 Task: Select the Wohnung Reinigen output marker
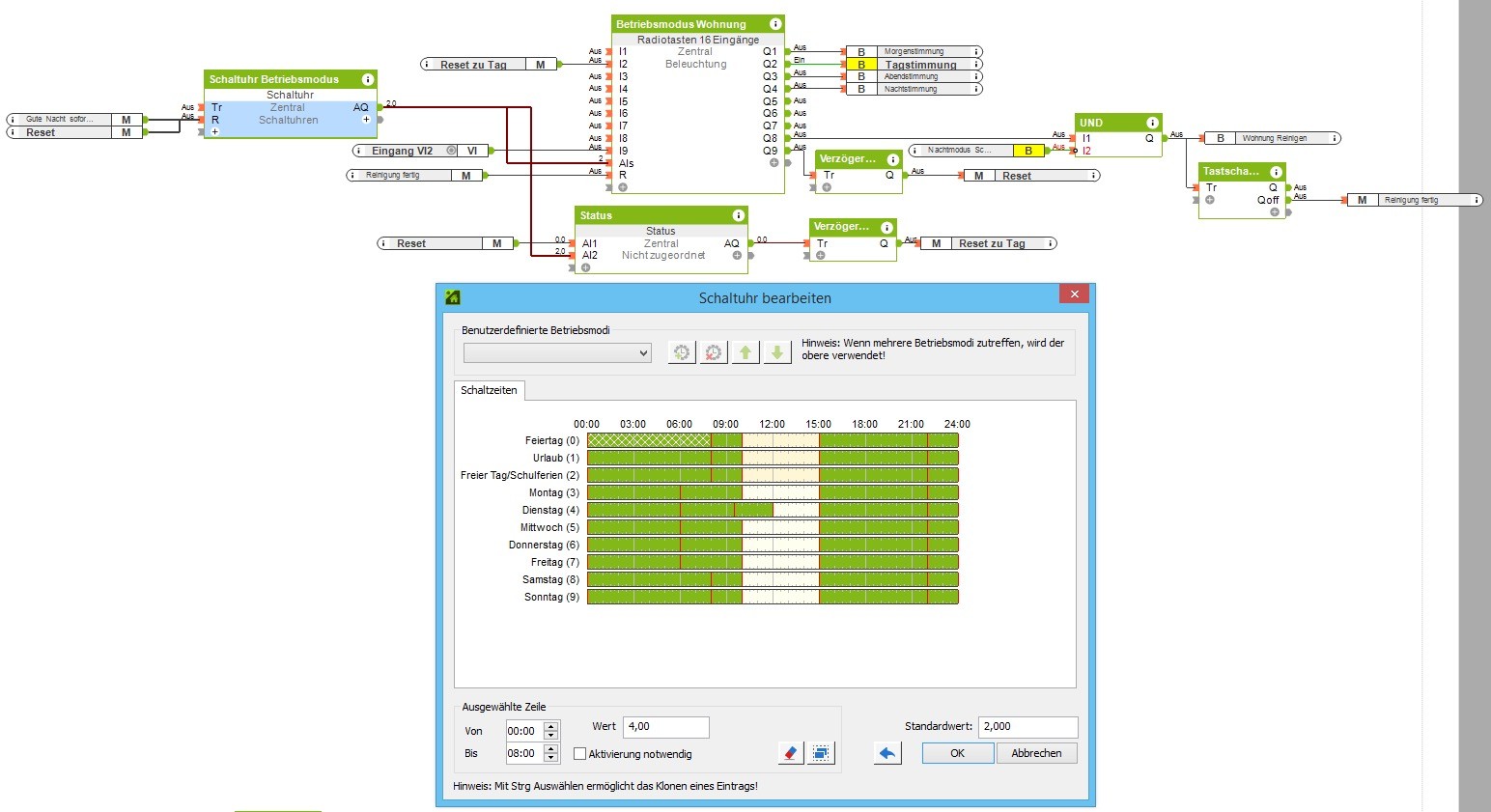(1272, 138)
